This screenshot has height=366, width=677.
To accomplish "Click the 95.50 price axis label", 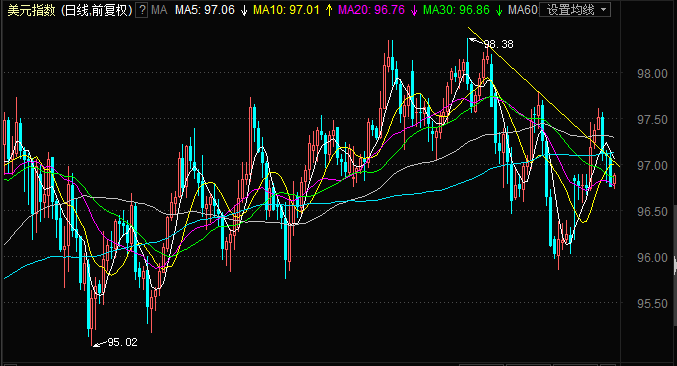I will click(652, 303).
